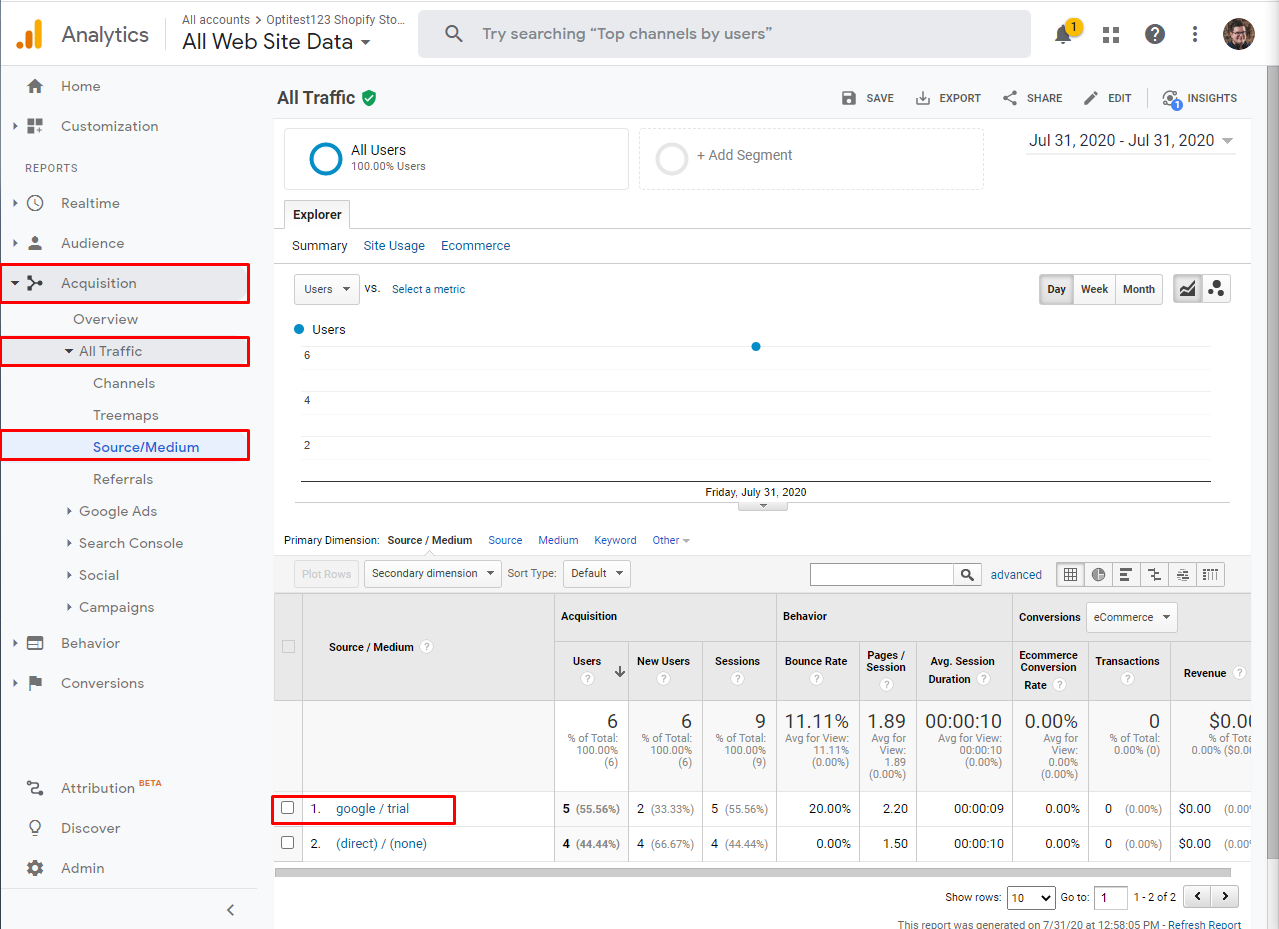1279x929 pixels.
Task: Switch to the Site Usage tab
Action: [394, 246]
